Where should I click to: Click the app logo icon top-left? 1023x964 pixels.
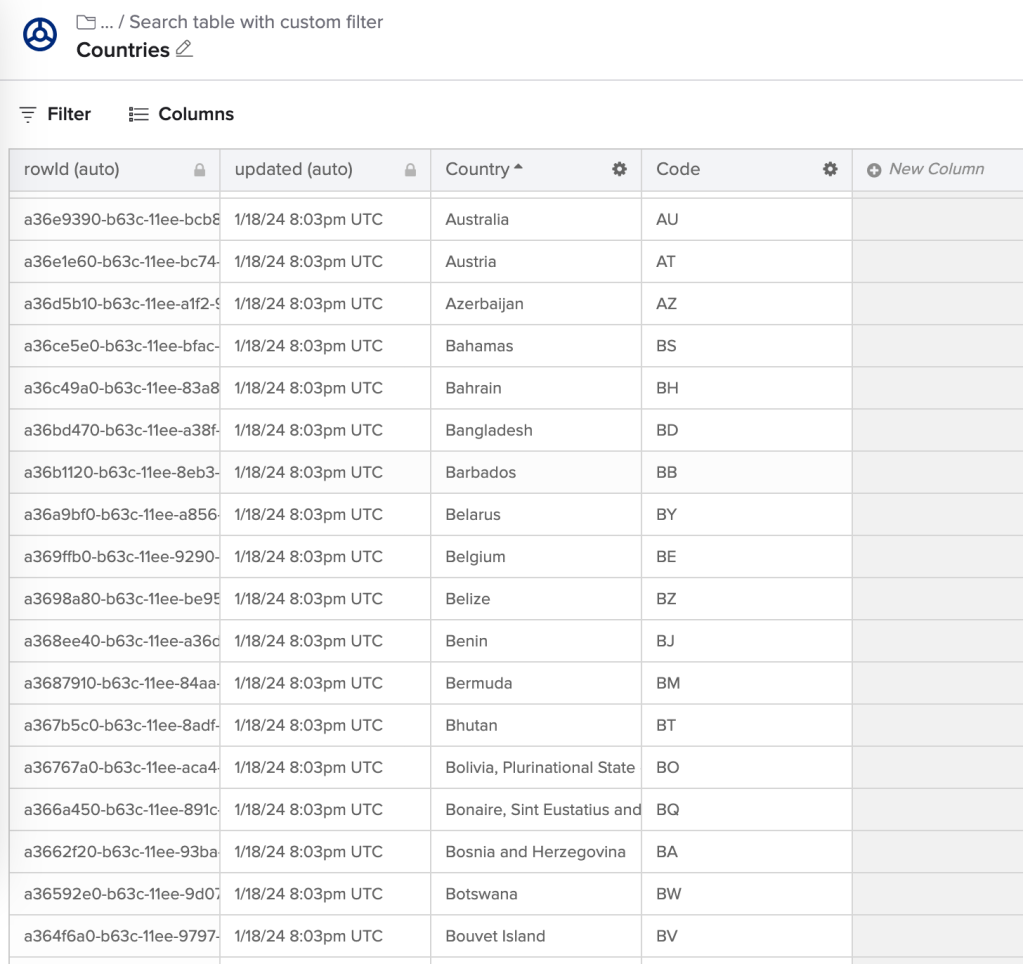coord(39,33)
